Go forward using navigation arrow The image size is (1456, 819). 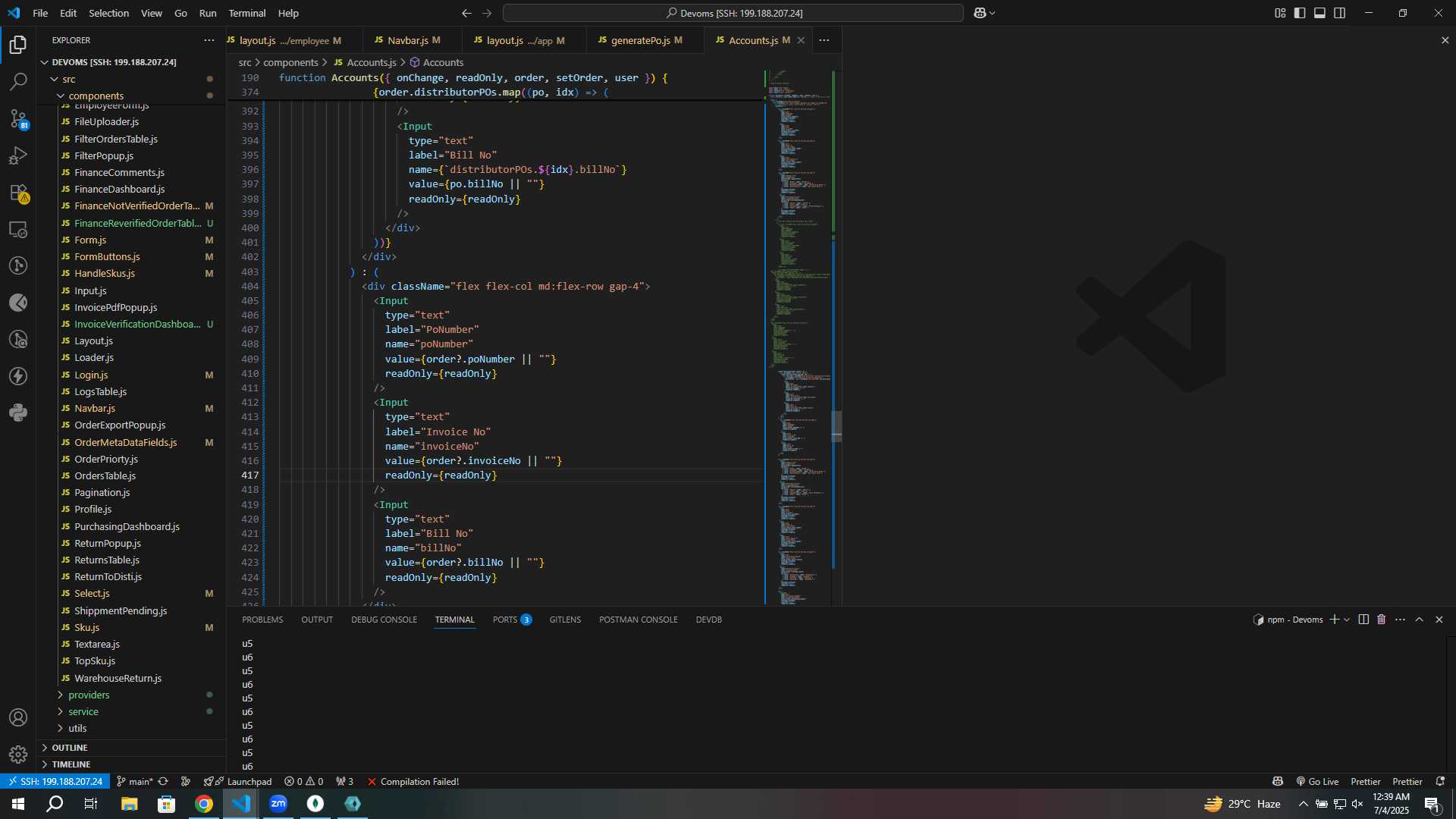click(487, 13)
